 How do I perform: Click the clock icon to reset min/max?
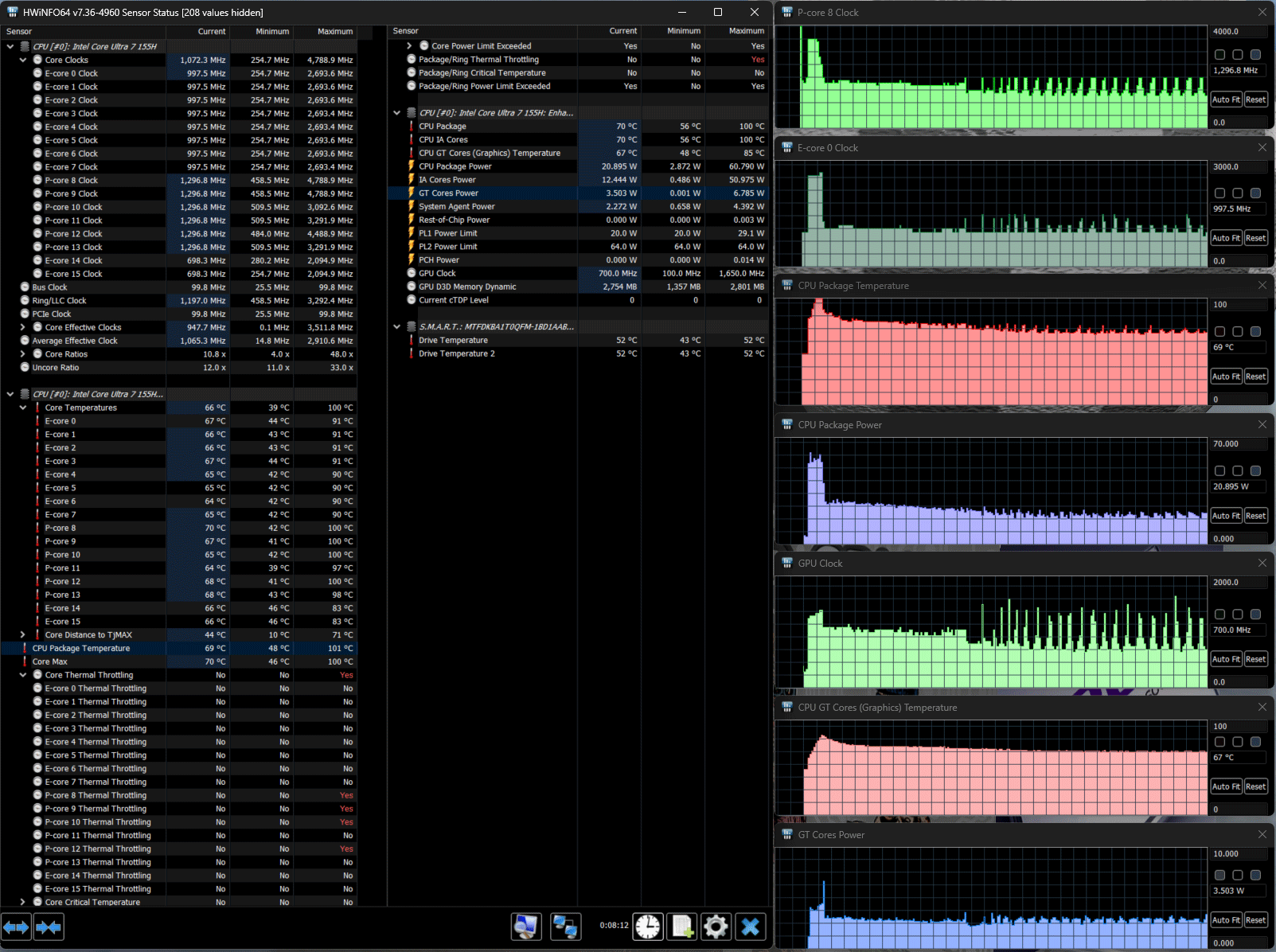648,927
